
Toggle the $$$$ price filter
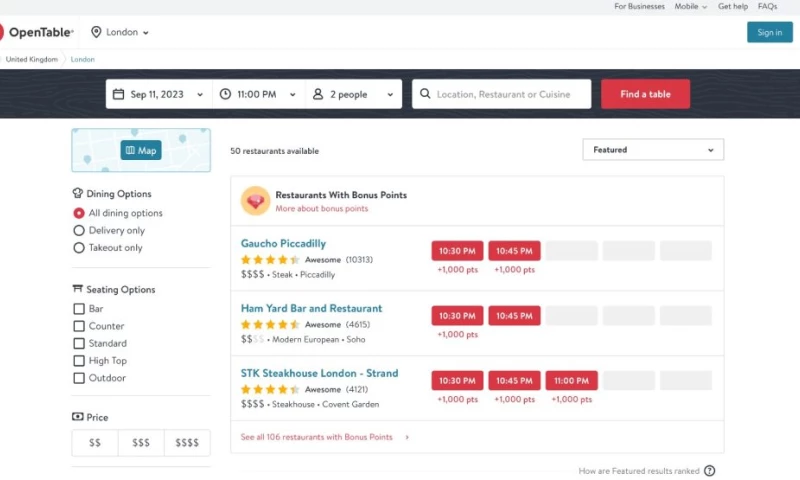(x=187, y=443)
